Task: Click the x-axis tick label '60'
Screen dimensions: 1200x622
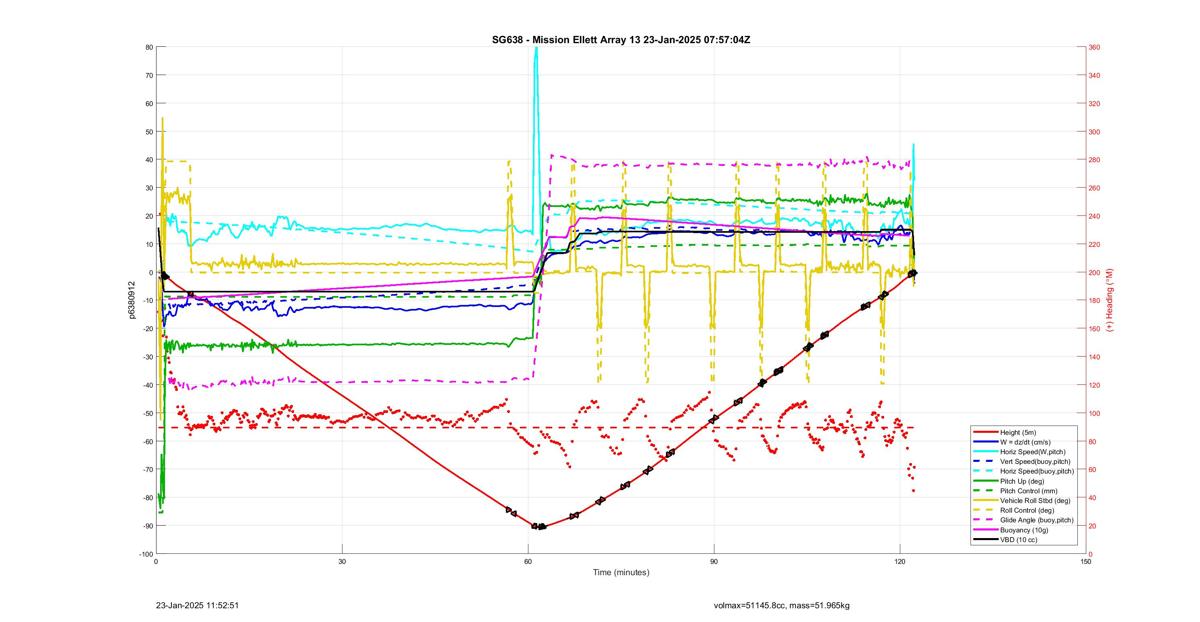Action: (x=528, y=561)
